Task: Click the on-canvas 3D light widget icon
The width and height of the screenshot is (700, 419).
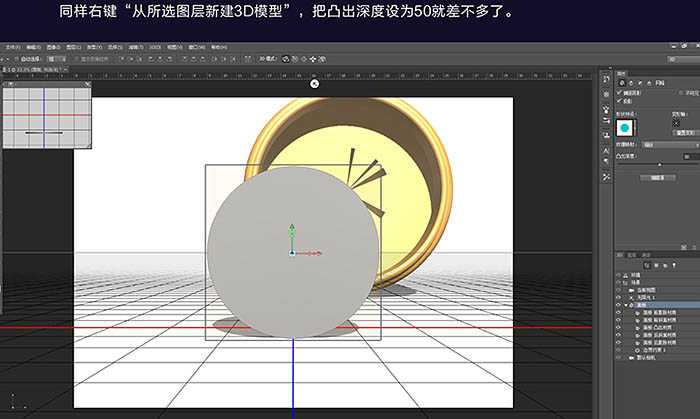Action: (x=314, y=83)
